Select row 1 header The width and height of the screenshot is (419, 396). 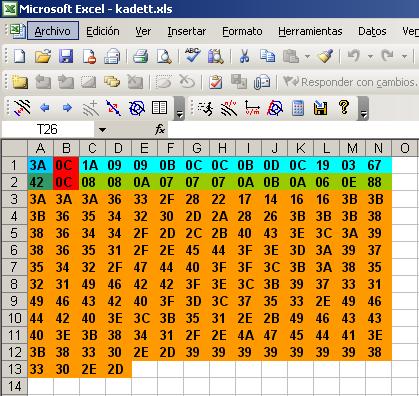pyautogui.click(x=14, y=165)
